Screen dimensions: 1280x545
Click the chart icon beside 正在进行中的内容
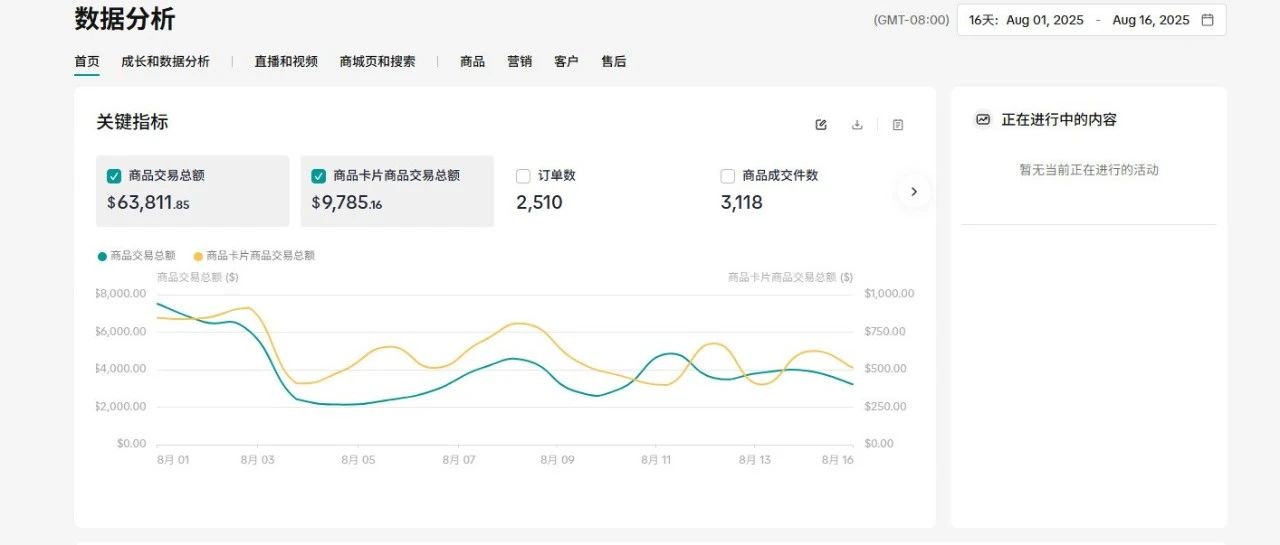[983, 119]
